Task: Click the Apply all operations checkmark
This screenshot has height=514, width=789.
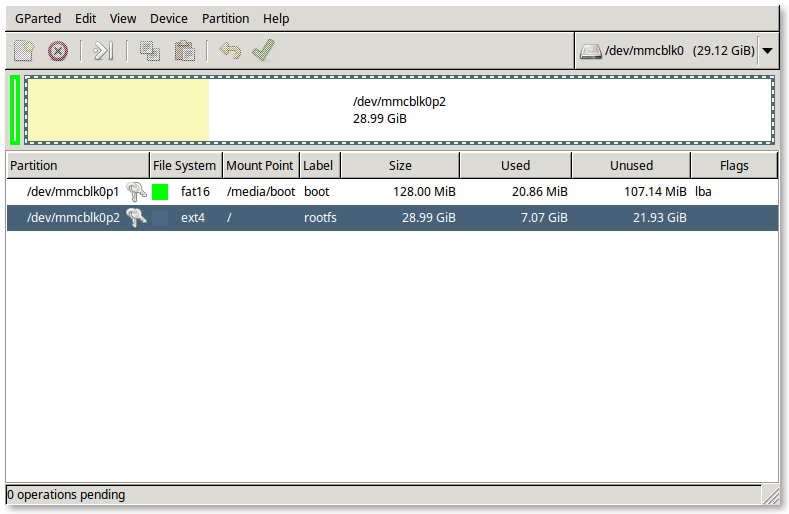Action: tap(264, 50)
